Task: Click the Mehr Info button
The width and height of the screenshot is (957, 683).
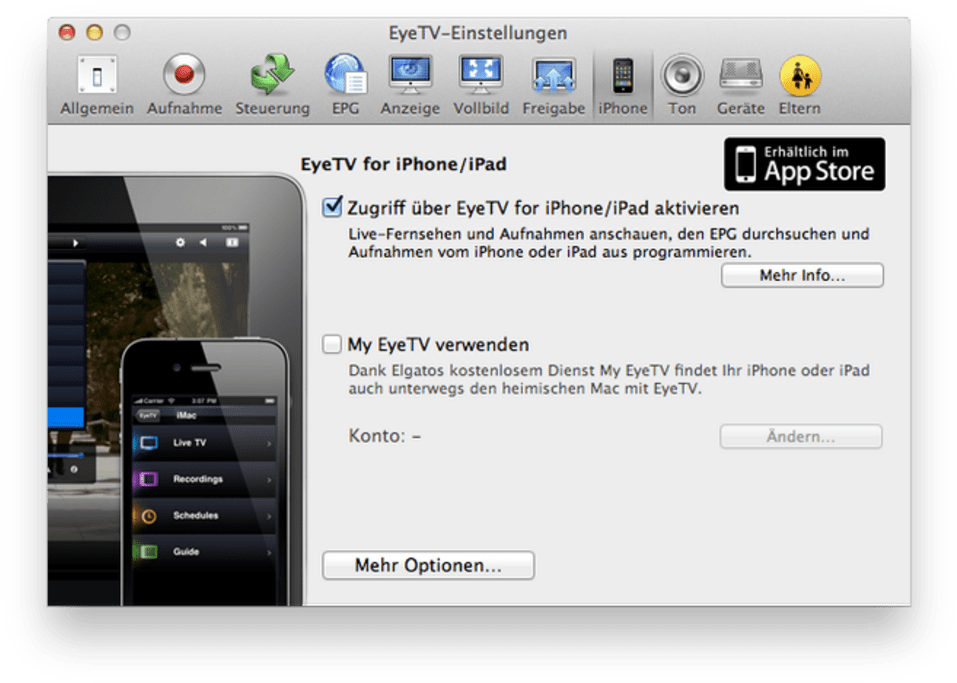Action: point(801,275)
